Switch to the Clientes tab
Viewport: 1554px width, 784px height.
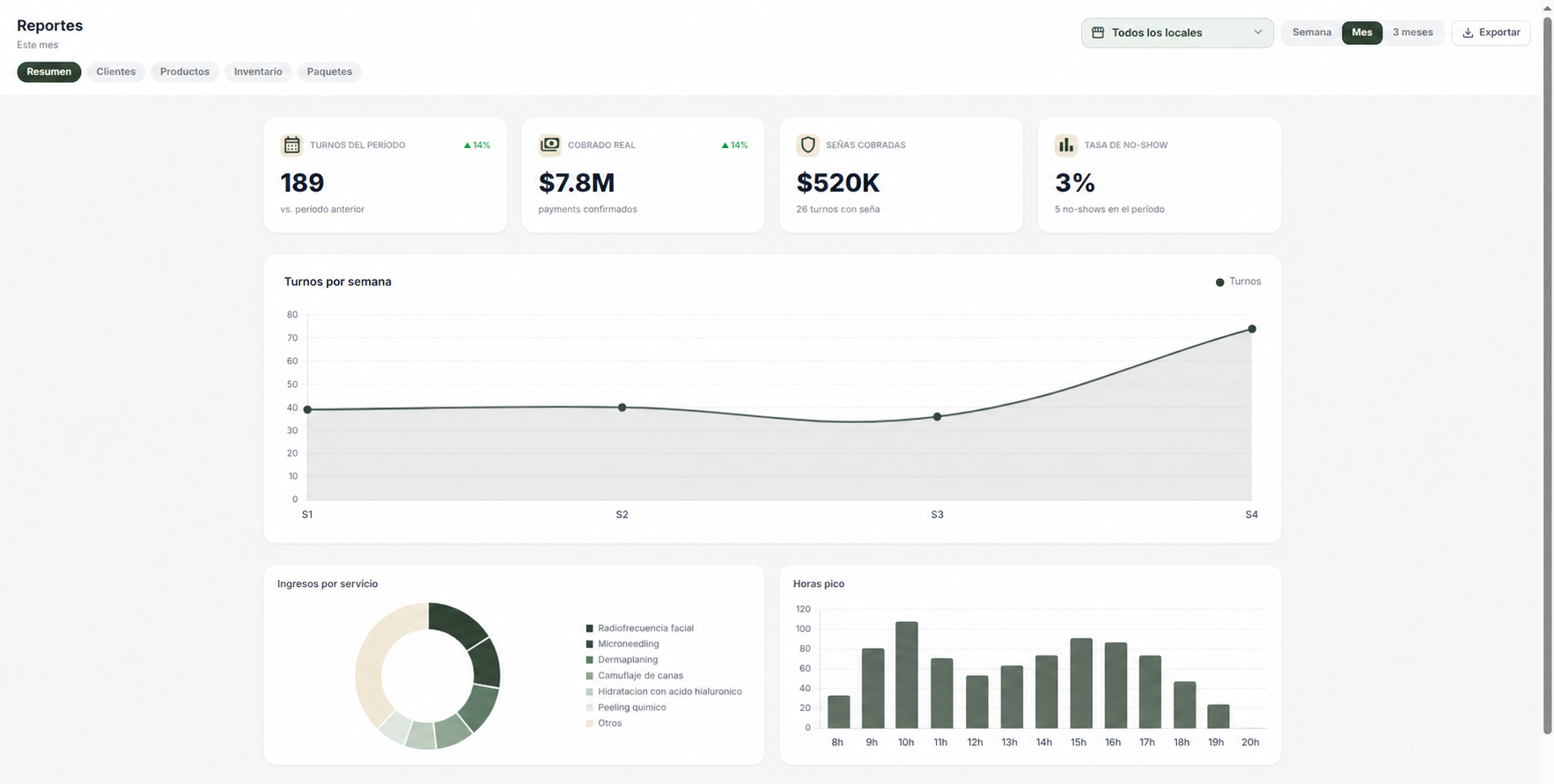[x=116, y=72]
